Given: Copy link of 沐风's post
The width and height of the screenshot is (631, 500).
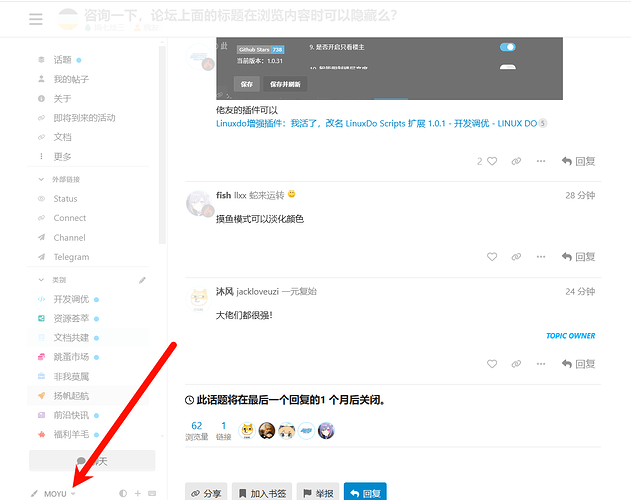Looking at the screenshot, I should (x=516, y=364).
